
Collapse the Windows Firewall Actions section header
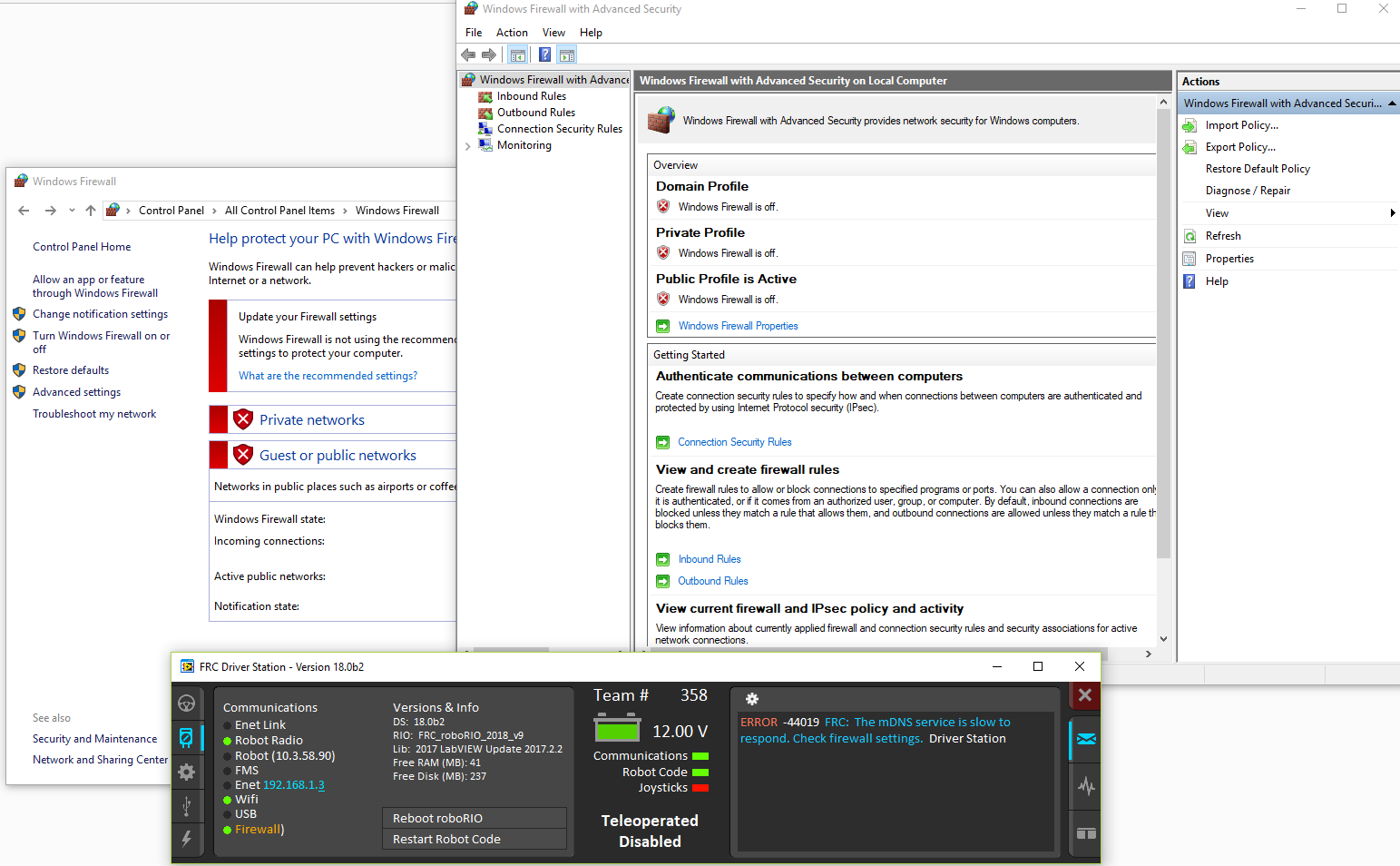[1392, 103]
